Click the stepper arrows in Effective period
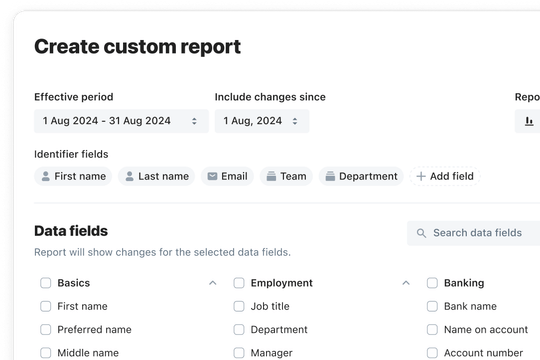540x360 pixels. tap(194, 121)
